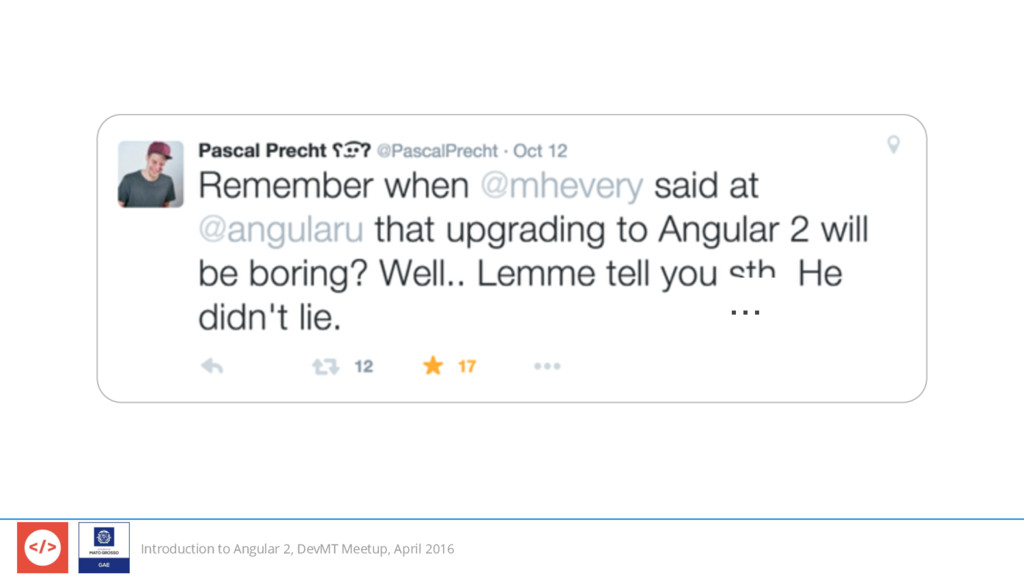This screenshot has height=576, width=1024.
Task: Click the Pascal Precht display name
Action: (262, 151)
